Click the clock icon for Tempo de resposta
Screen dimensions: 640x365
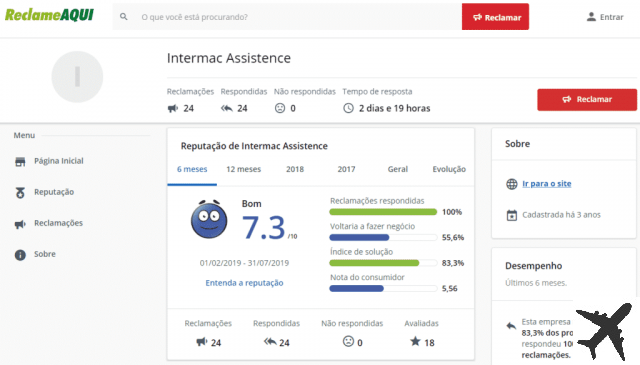tap(348, 108)
